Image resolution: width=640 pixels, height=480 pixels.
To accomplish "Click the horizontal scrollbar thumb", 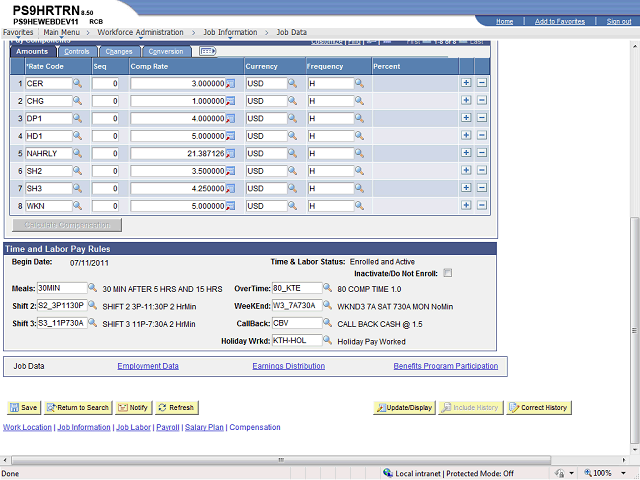I will click(x=281, y=460).
